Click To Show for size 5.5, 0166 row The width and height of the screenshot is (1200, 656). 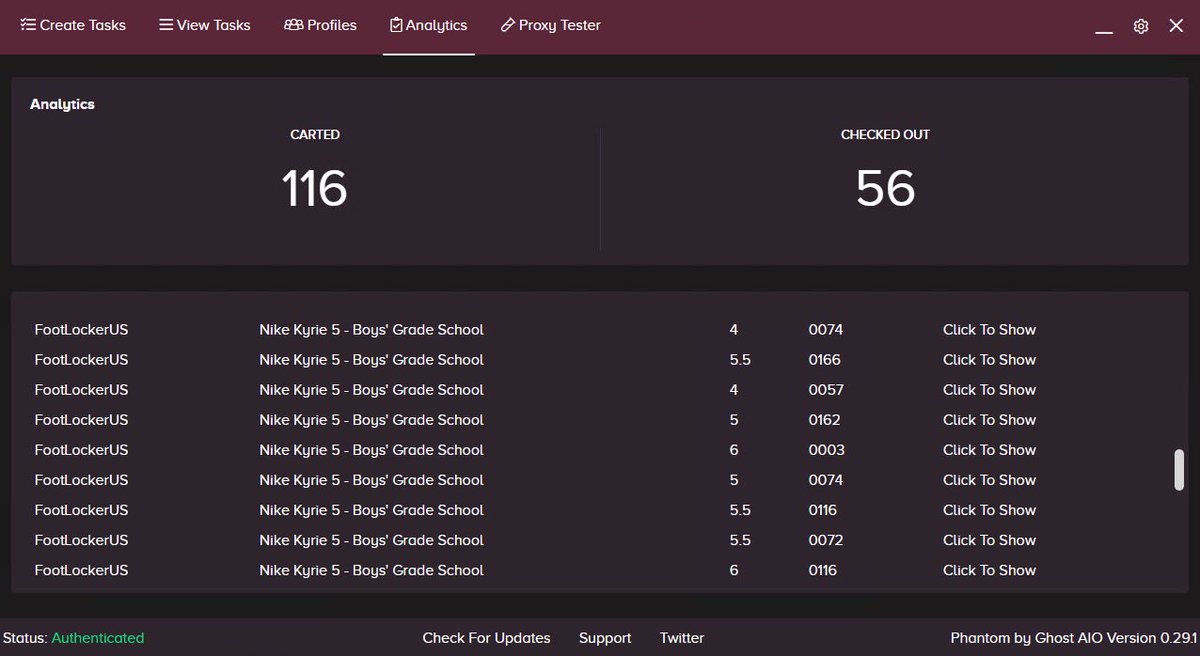[x=989, y=360]
